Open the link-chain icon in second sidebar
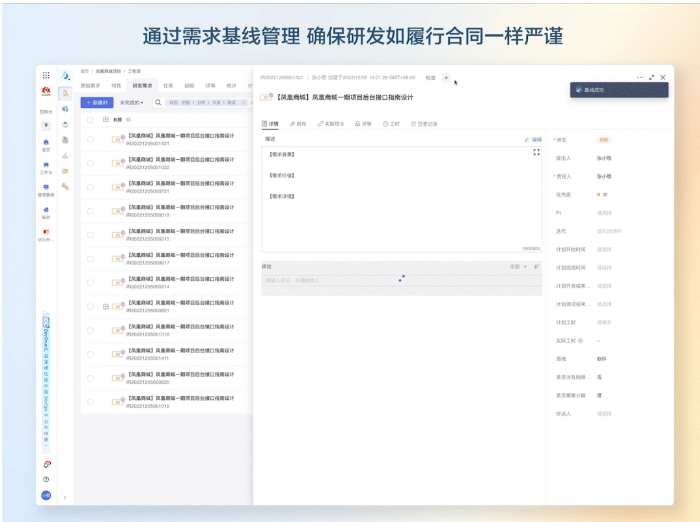700x522 pixels. pyautogui.click(x=65, y=187)
